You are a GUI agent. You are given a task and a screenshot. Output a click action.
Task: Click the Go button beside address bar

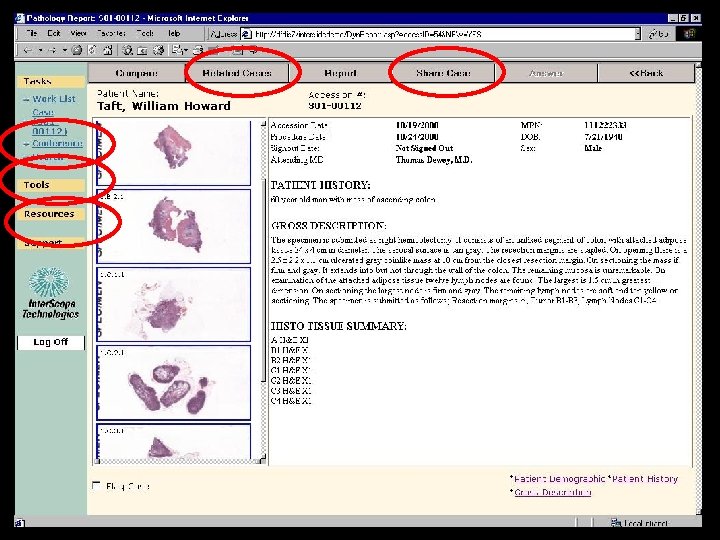click(658, 34)
